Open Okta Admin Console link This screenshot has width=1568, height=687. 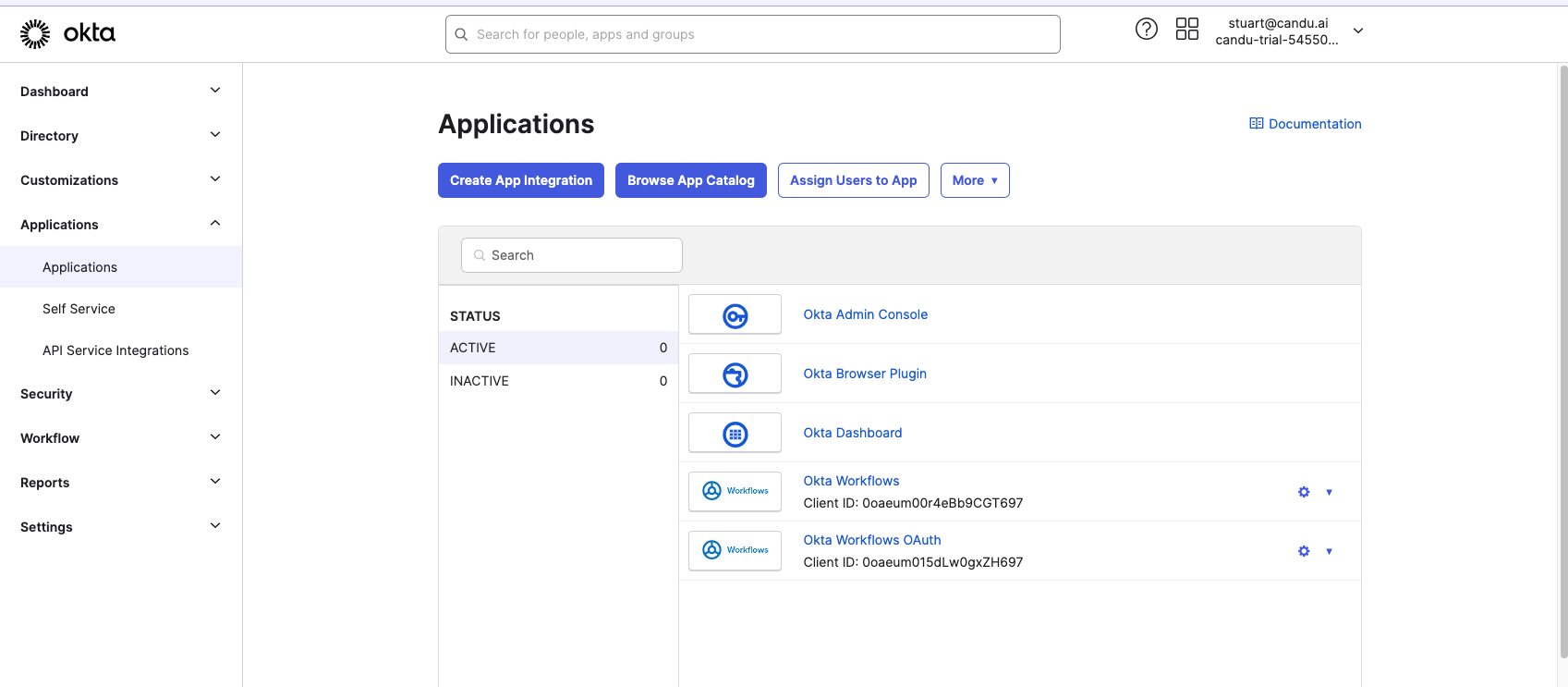pos(865,314)
